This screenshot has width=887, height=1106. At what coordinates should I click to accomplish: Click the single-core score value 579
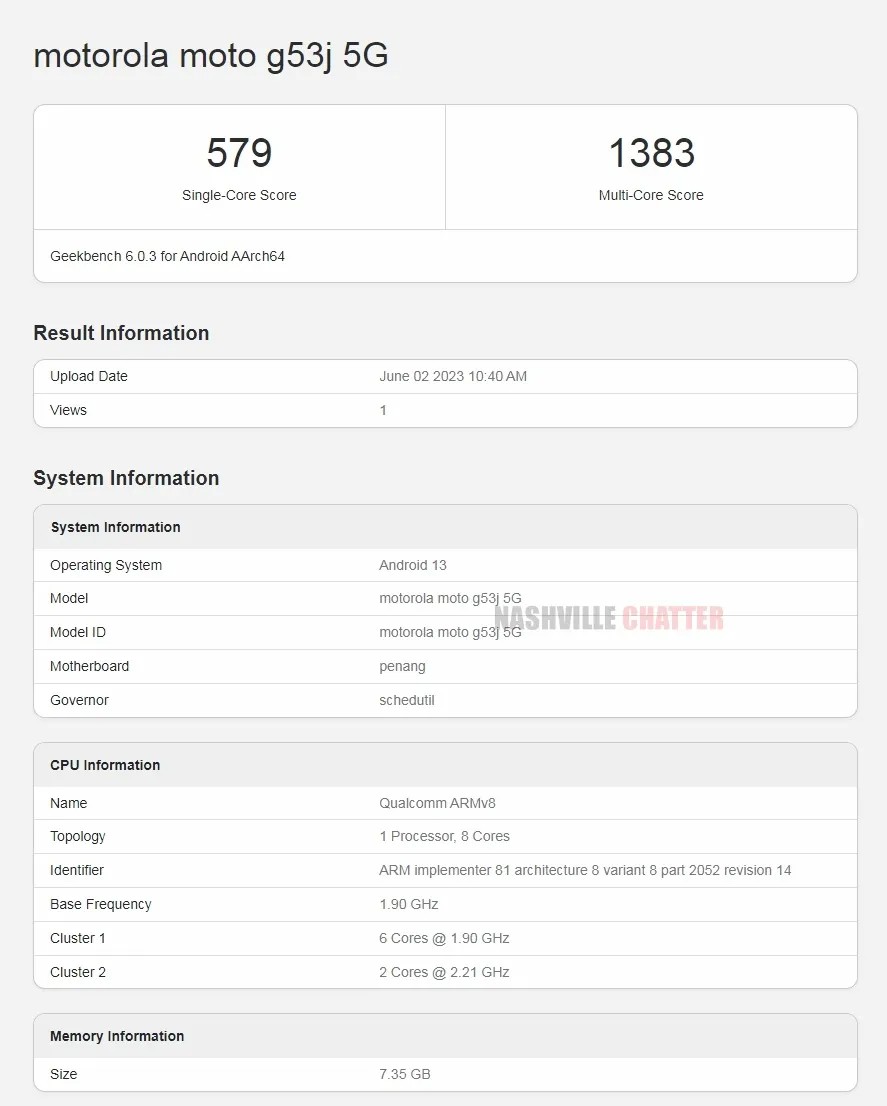click(239, 153)
